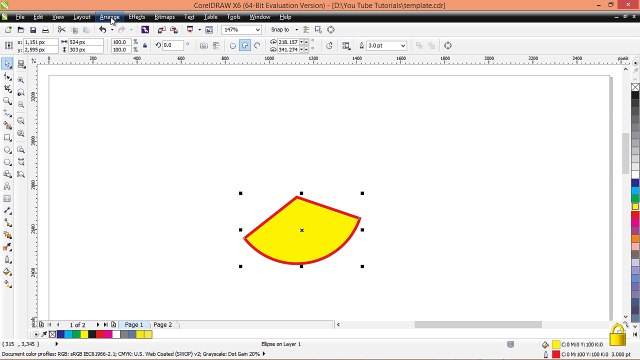Select the Polygon tool
Viewport: 640px width, 360px height.
point(7,162)
